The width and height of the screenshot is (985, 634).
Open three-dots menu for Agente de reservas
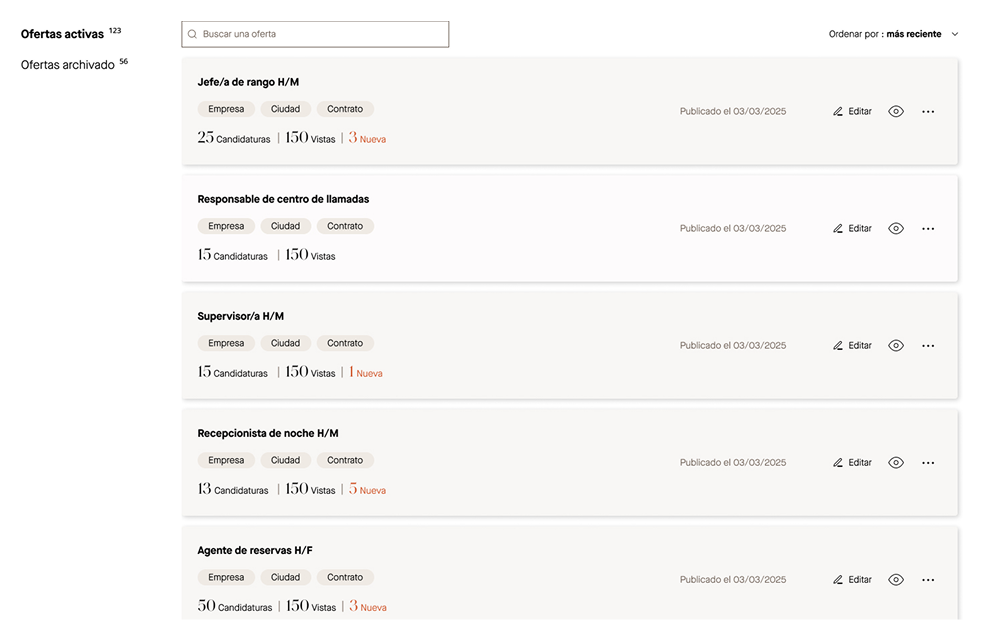[928, 580]
